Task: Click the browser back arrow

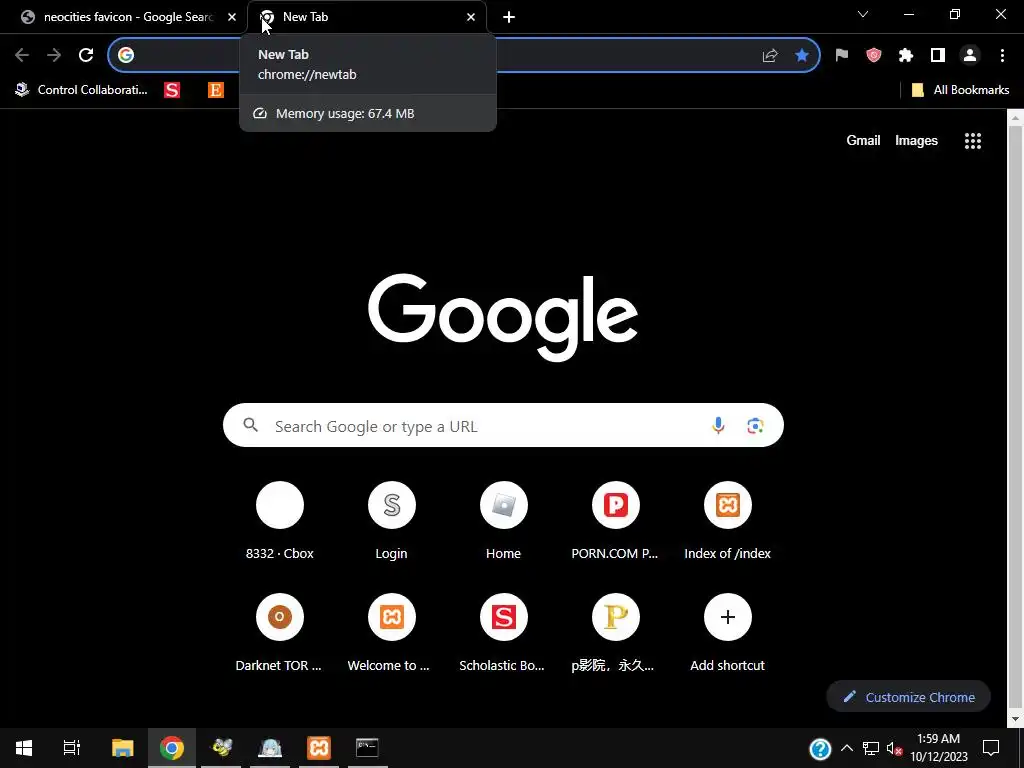Action: click(x=22, y=55)
